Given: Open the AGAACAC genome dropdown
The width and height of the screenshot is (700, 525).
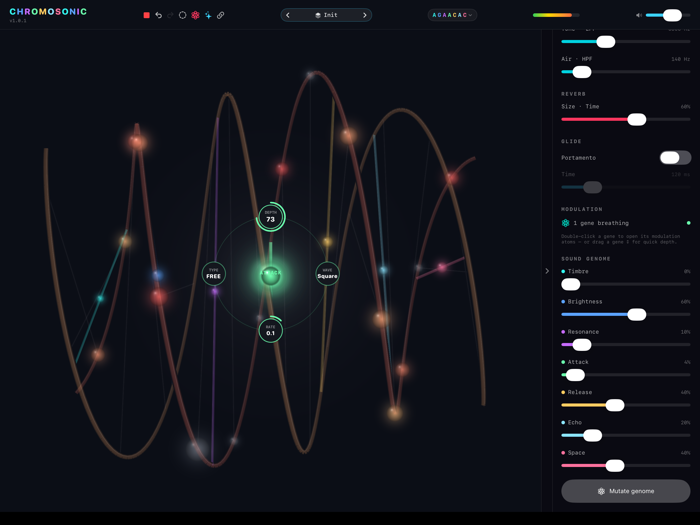Looking at the screenshot, I should (x=452, y=15).
